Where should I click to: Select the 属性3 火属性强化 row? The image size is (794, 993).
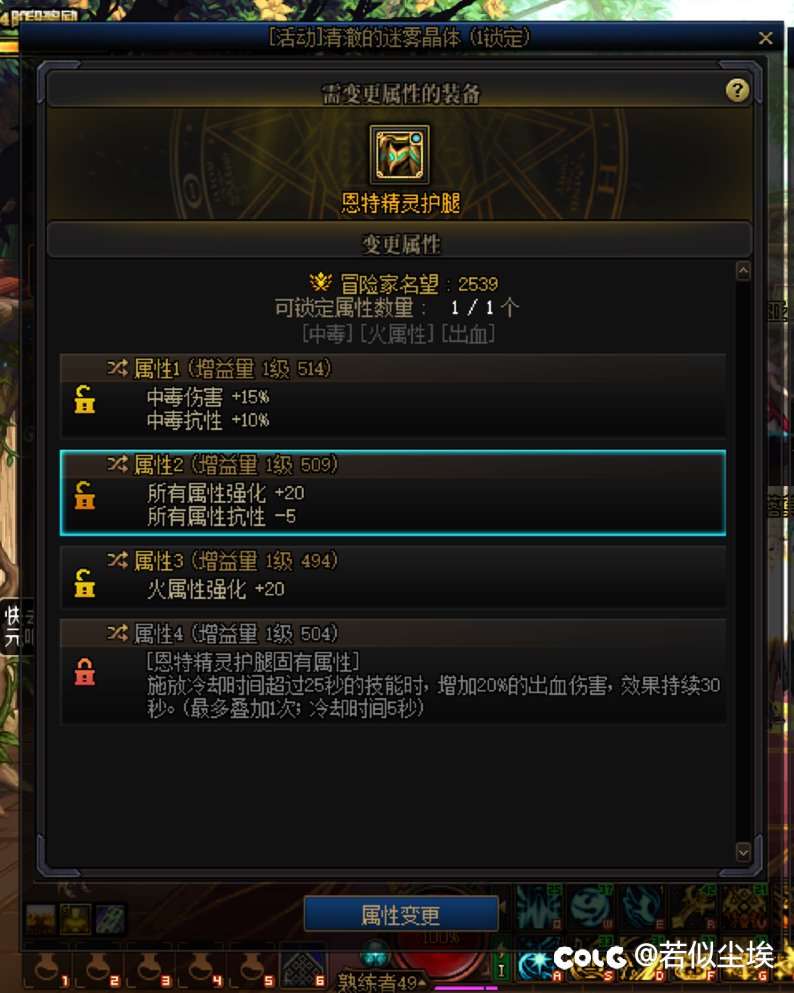click(393, 577)
